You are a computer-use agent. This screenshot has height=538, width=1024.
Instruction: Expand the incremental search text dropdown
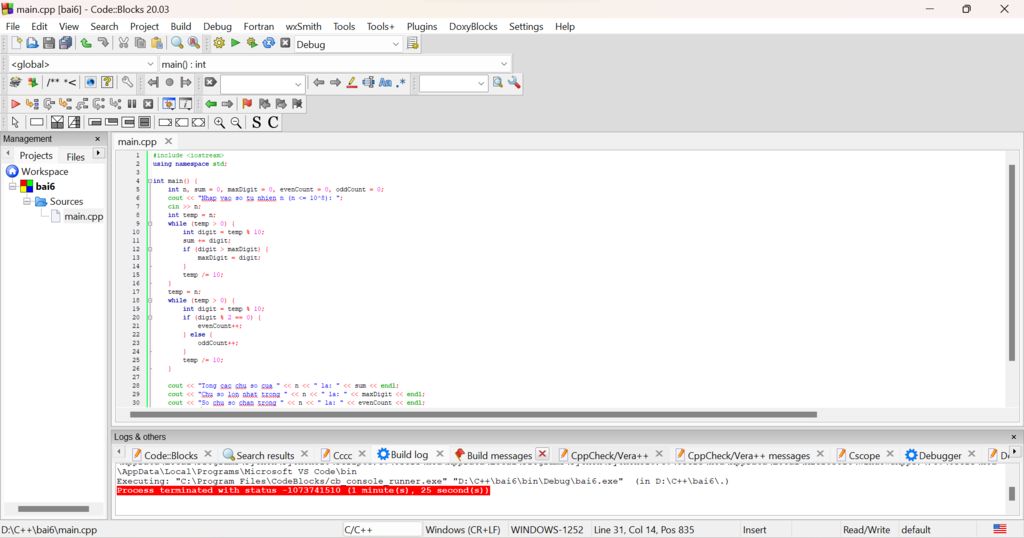[x=298, y=84]
